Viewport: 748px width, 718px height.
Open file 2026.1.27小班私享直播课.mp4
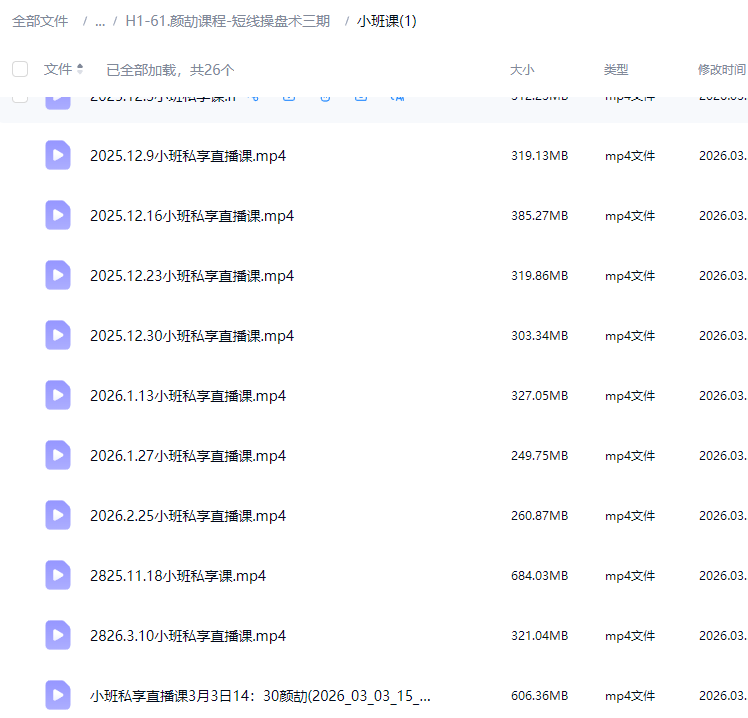click(188, 456)
